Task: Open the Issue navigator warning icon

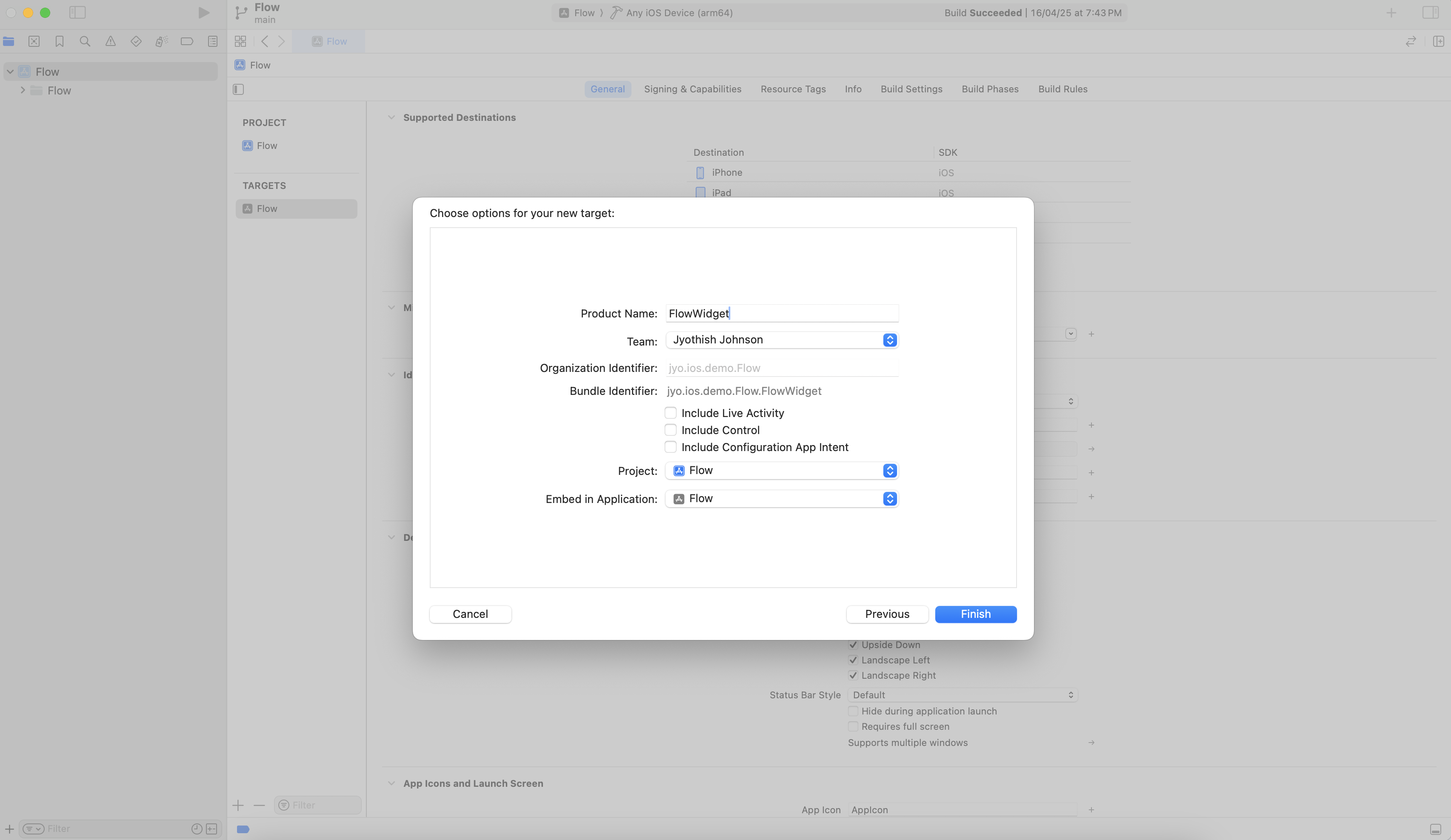Action: 111,41
